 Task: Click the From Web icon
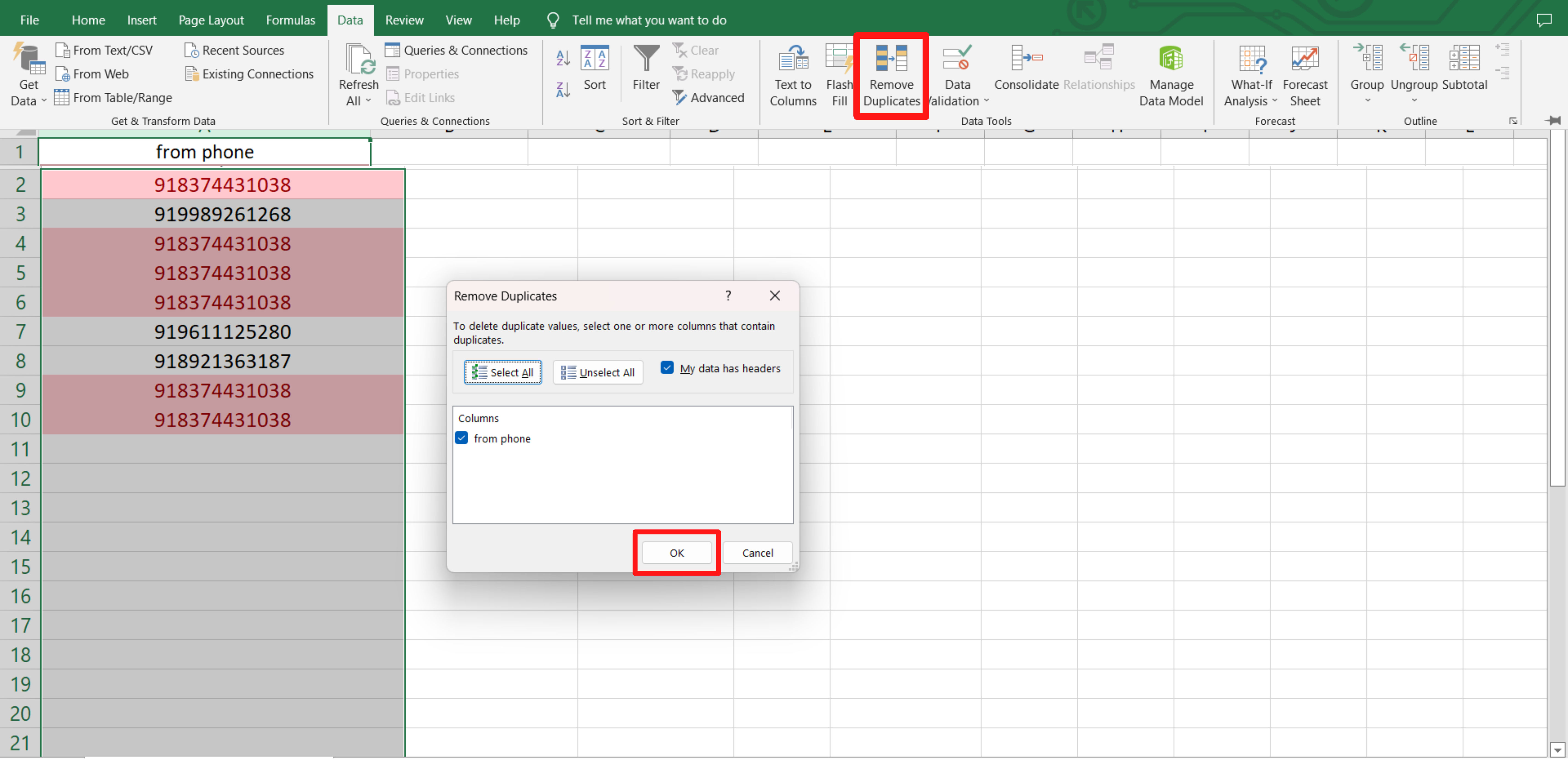click(x=63, y=74)
